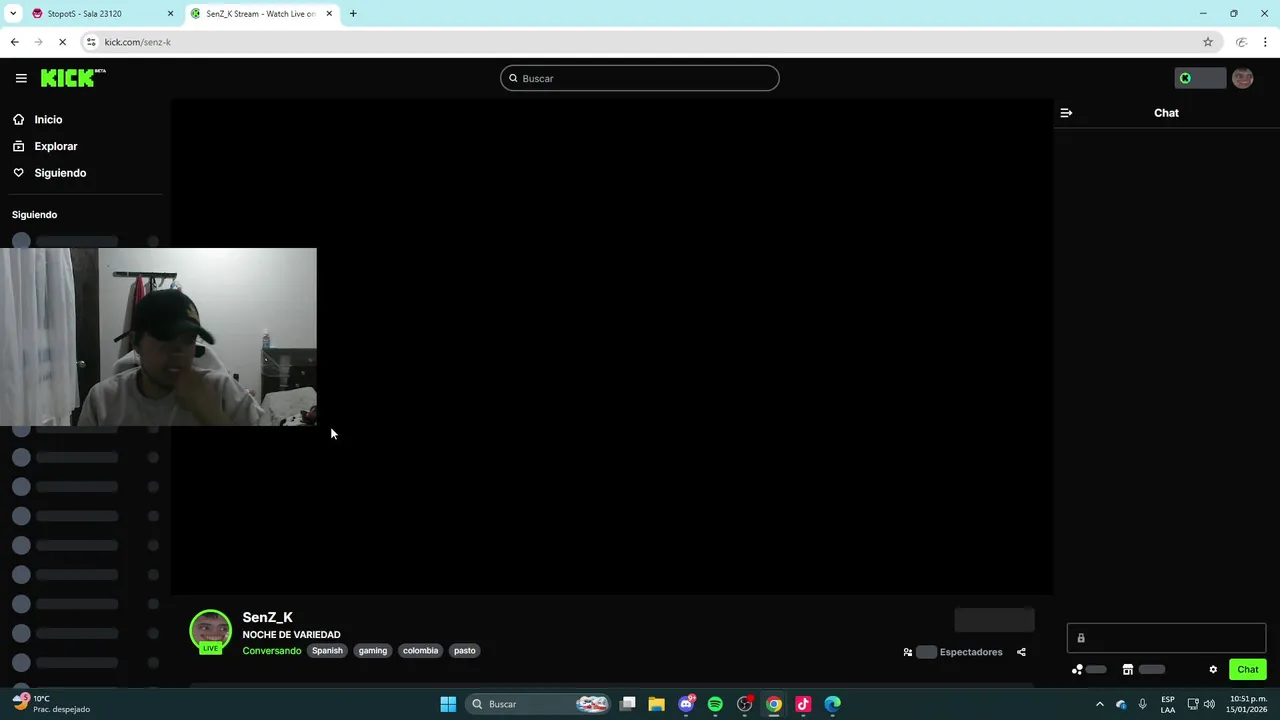The image size is (1280, 720).
Task: Open the Windows Start menu
Action: (448, 704)
